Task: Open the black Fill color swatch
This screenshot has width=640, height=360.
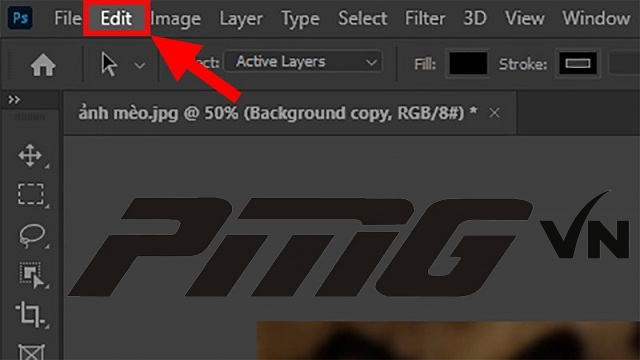Action: pyautogui.click(x=468, y=64)
